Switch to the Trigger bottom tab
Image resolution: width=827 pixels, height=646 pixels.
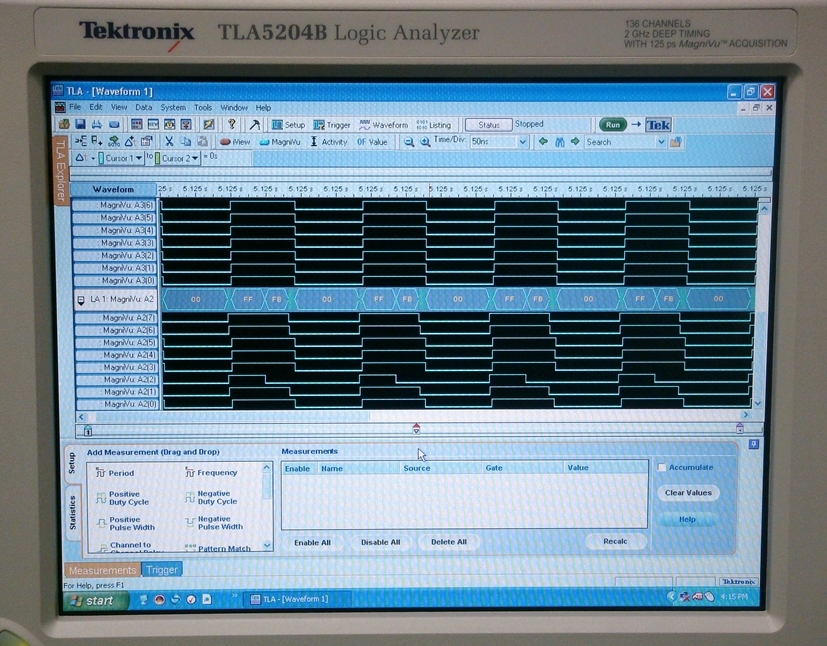coord(161,570)
